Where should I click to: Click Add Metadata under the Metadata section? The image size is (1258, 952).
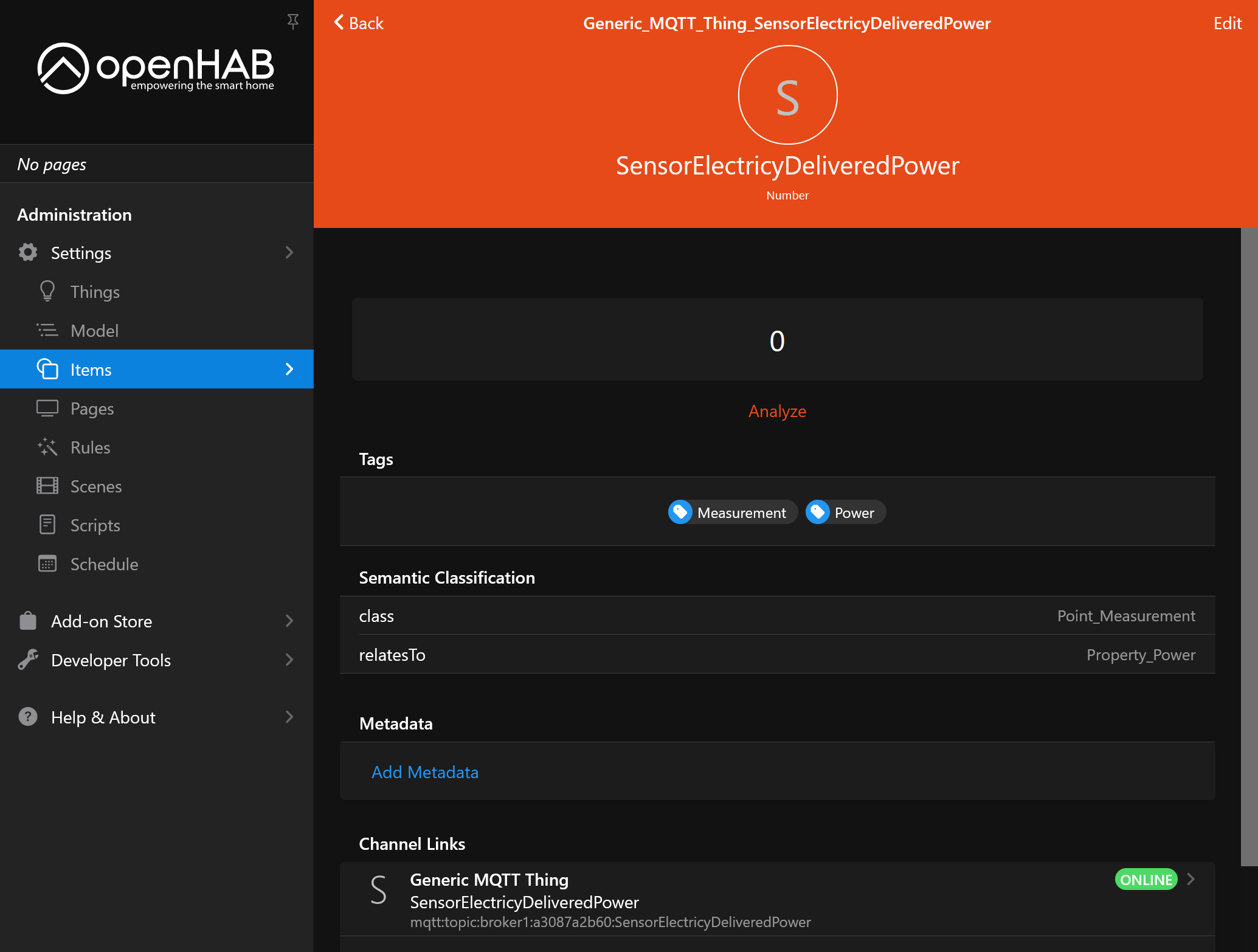coord(424,771)
